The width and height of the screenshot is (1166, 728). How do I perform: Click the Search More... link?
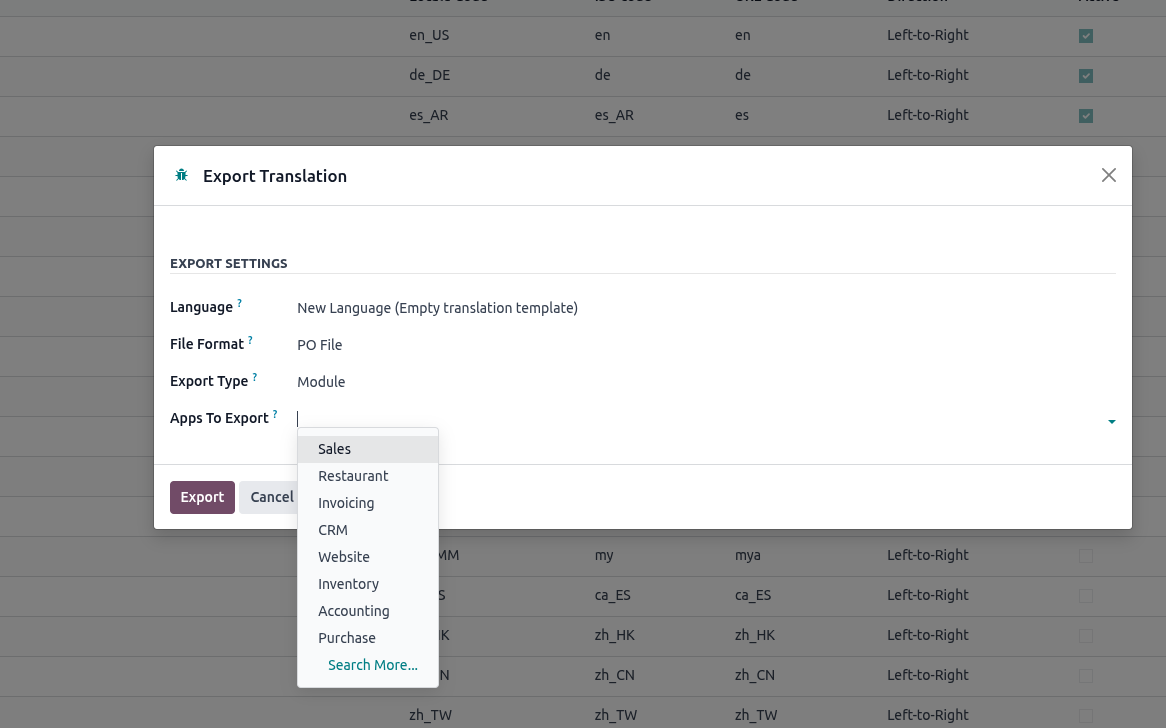tap(373, 665)
